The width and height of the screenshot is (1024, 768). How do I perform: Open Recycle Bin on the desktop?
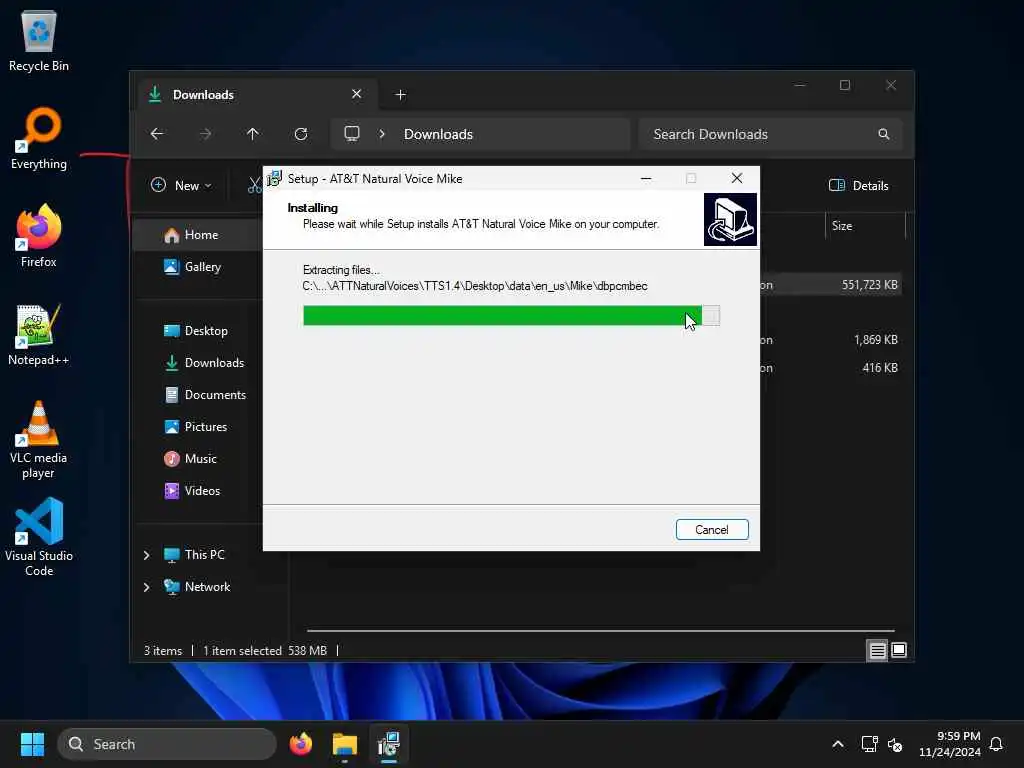tap(39, 40)
